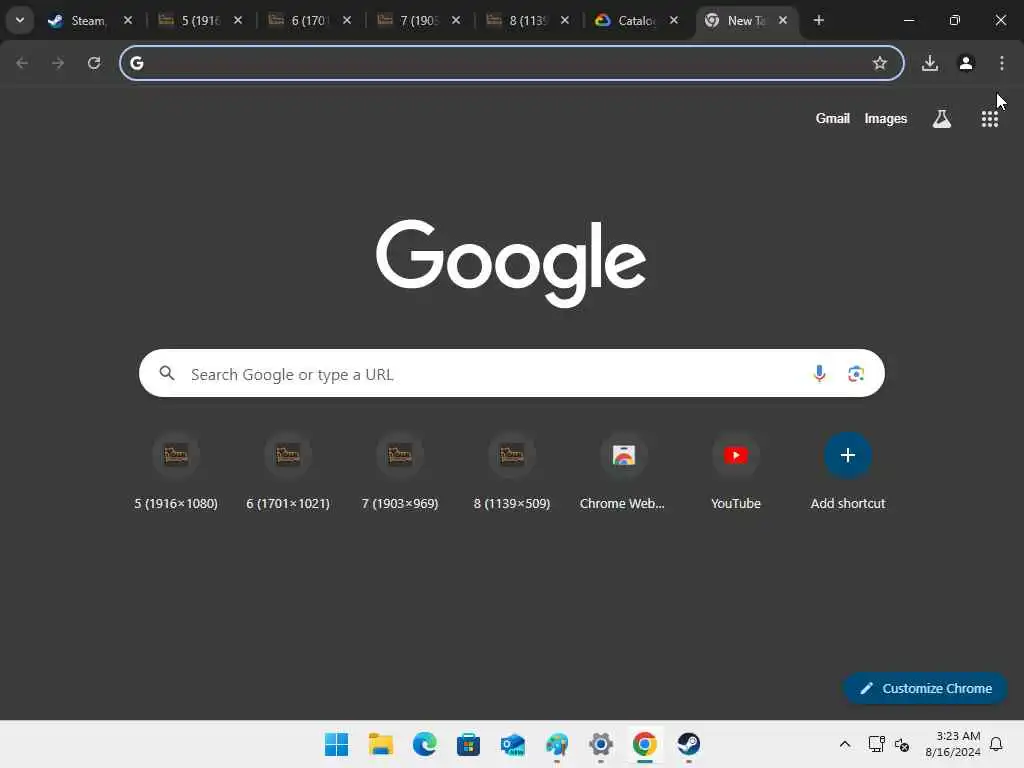Close the New Tab tab
Screen dimensions: 1024x768
[783, 20]
